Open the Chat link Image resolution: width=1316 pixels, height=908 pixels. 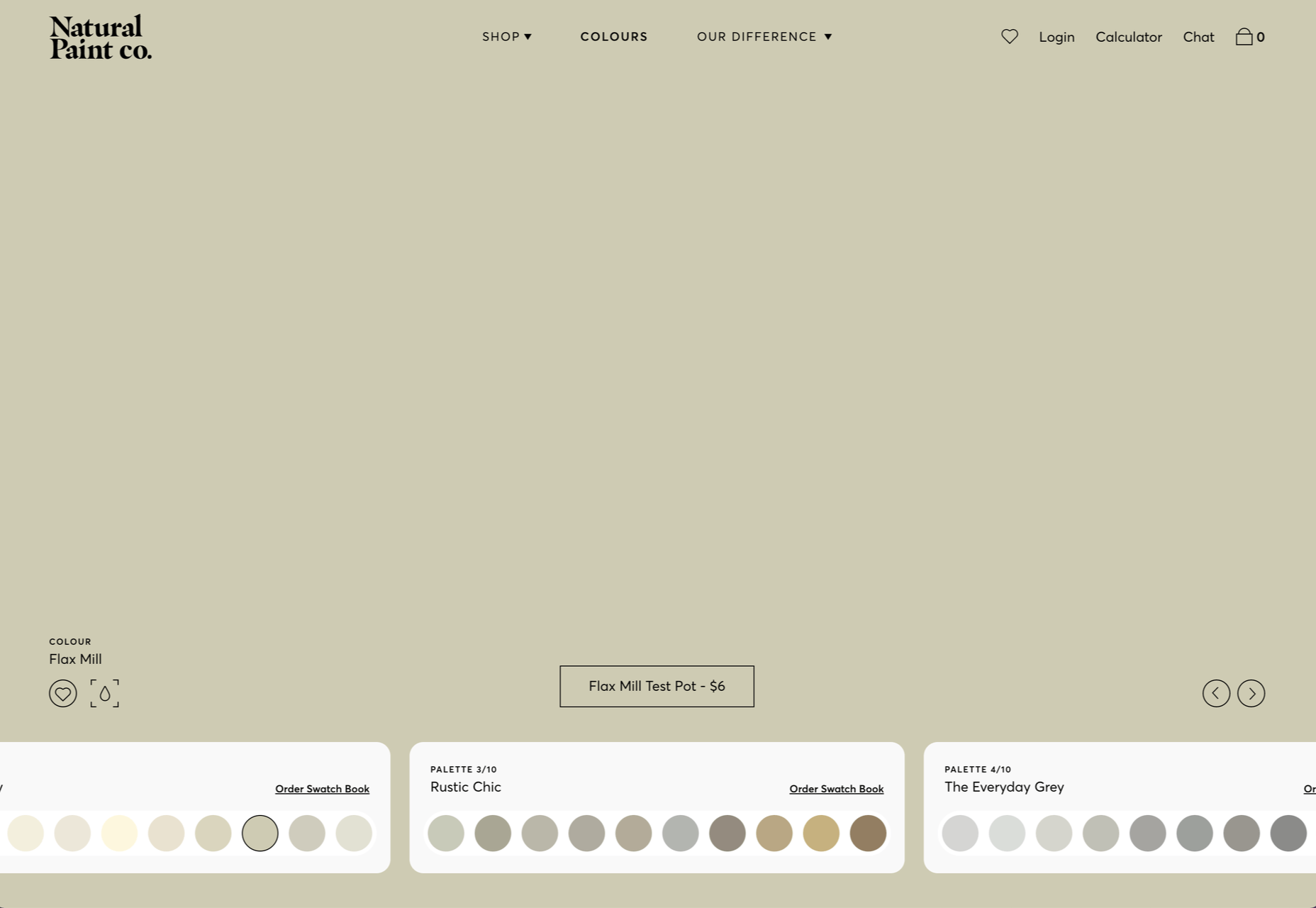click(1198, 37)
